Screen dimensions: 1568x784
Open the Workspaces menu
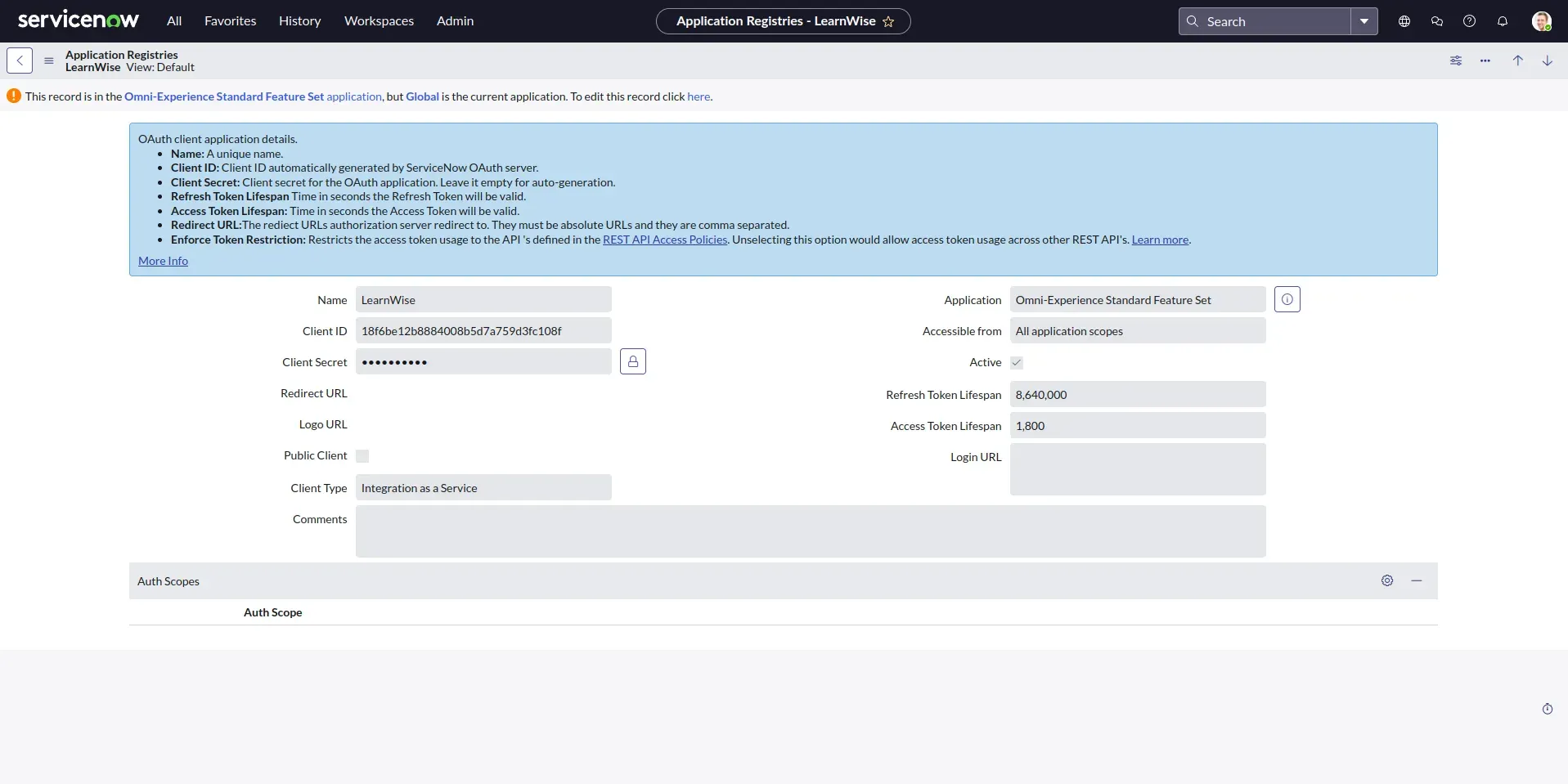(379, 21)
